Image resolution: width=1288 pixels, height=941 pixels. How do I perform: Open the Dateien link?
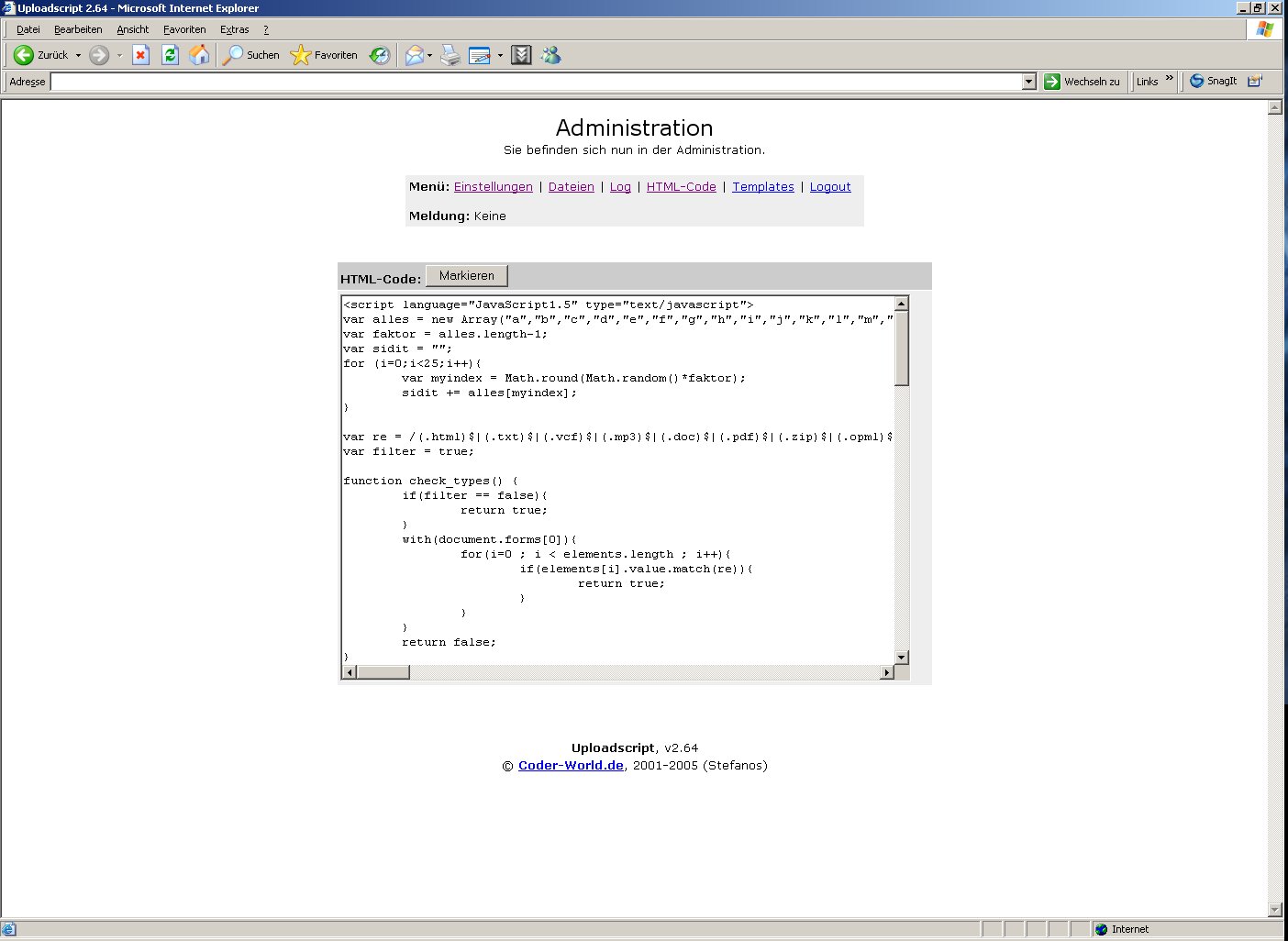coord(572,186)
